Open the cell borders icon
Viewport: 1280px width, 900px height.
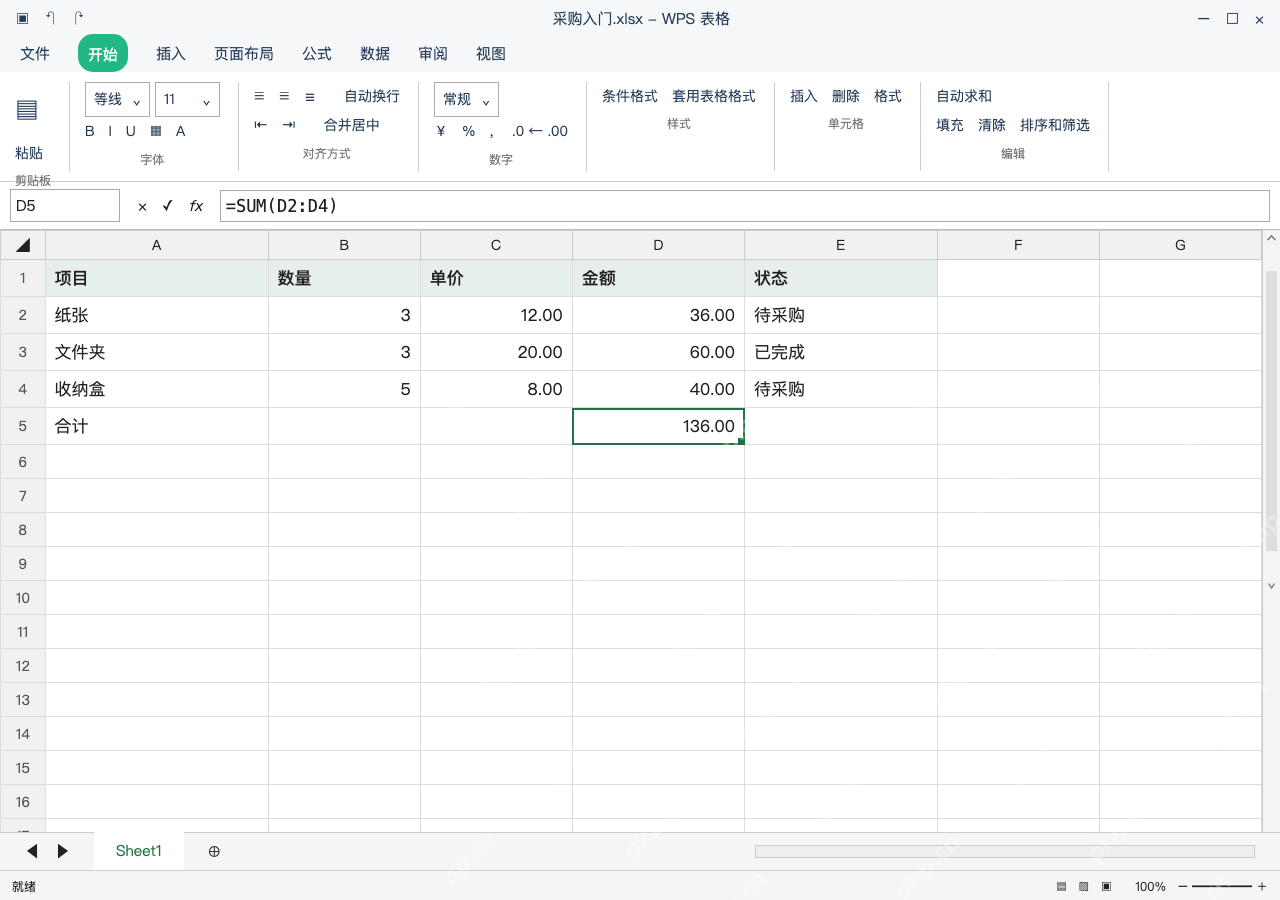click(x=156, y=131)
